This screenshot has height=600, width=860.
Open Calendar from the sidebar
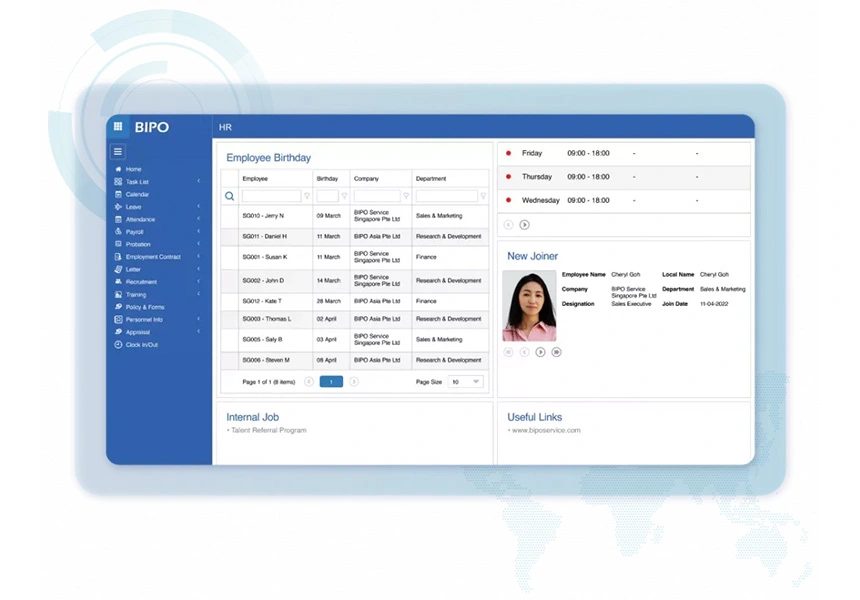137,194
